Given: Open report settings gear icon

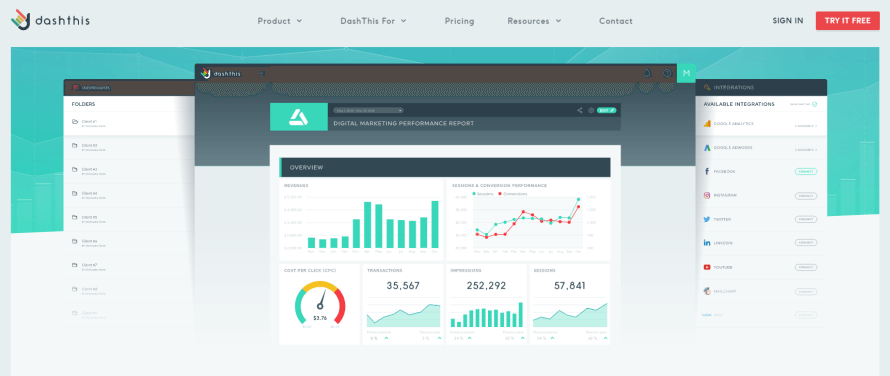Looking at the screenshot, I should click(x=591, y=110).
